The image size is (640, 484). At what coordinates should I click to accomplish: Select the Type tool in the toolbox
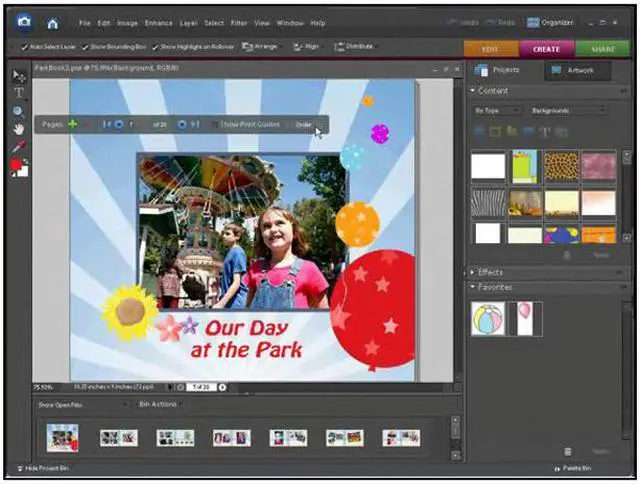point(19,93)
